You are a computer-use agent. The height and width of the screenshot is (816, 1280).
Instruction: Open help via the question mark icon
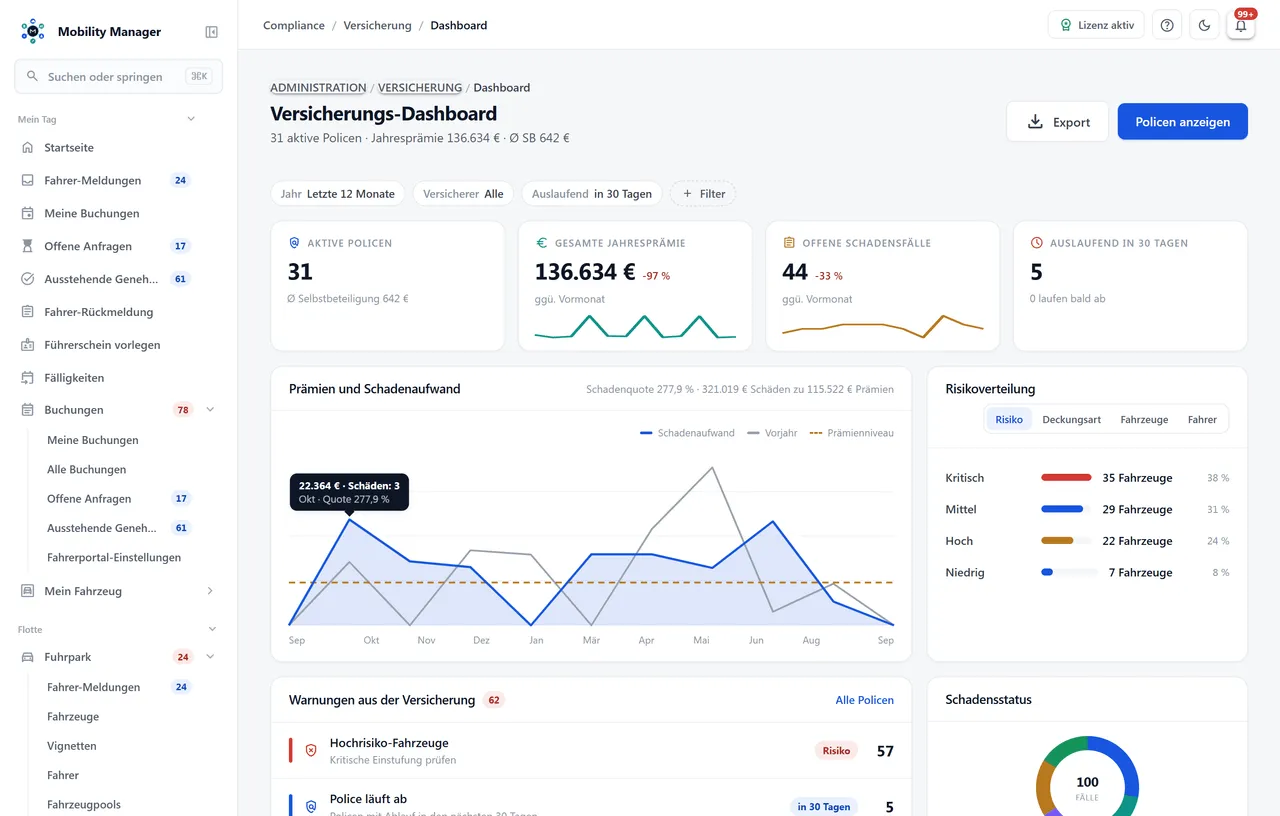[x=1167, y=25]
